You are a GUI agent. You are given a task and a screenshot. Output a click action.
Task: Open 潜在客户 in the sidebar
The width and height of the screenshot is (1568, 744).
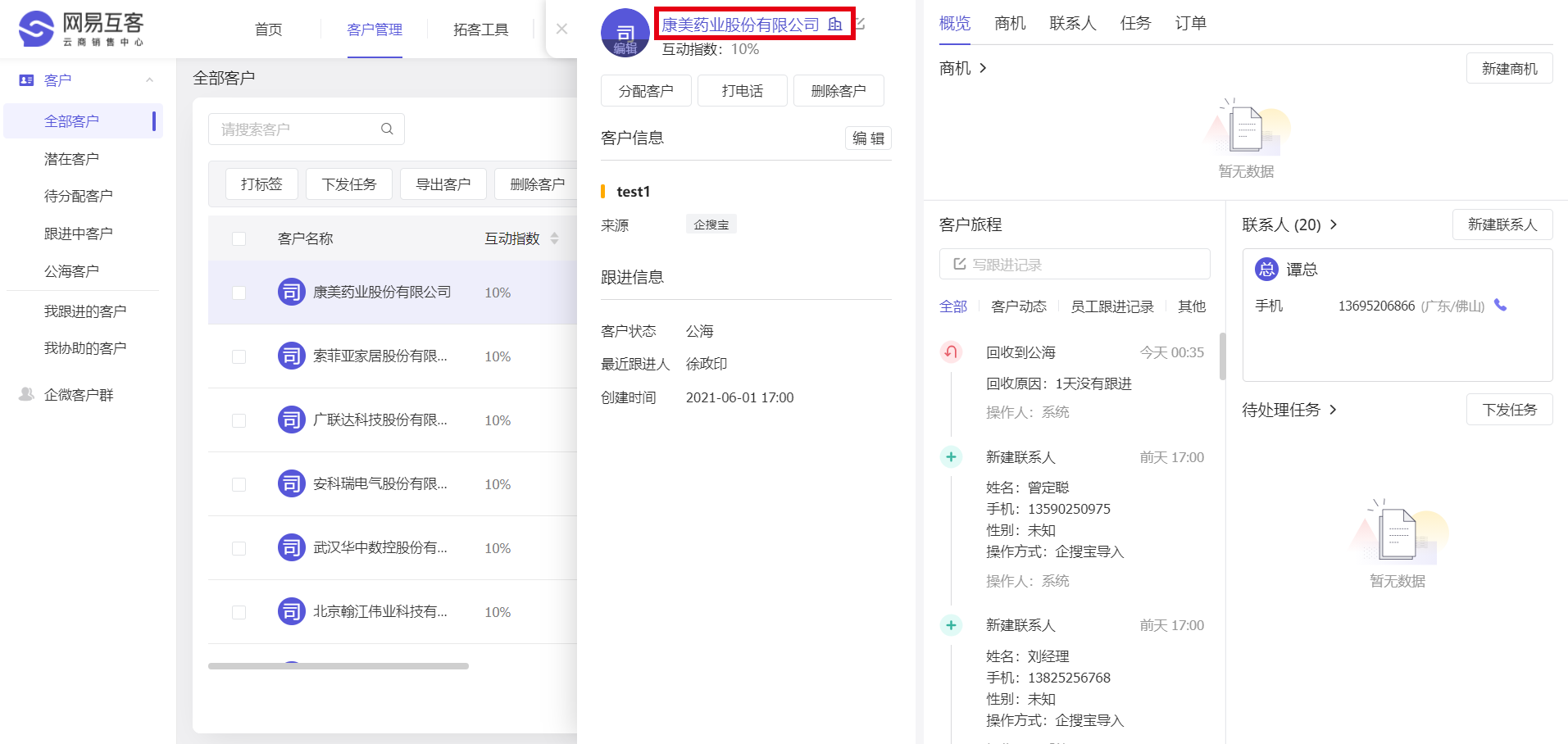point(71,159)
